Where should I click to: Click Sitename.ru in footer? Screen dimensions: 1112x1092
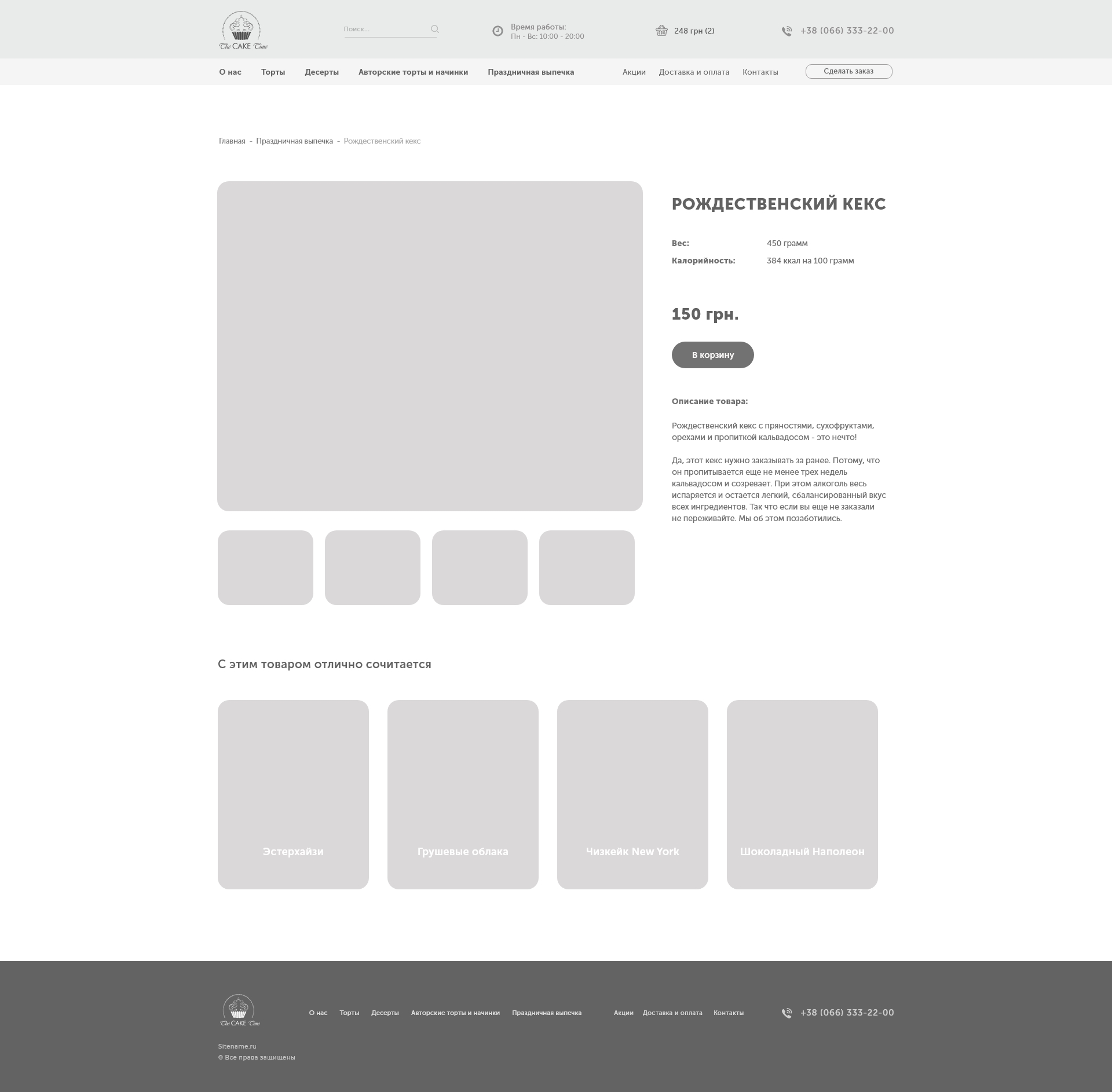237,1047
